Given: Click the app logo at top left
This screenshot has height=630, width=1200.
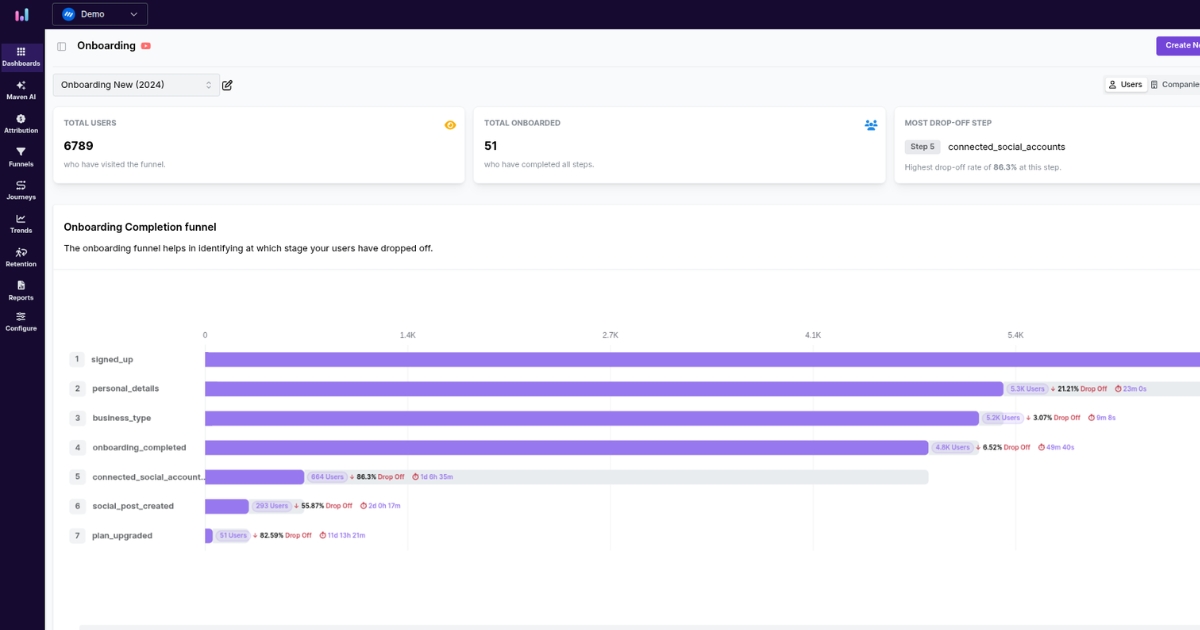Looking at the screenshot, I should 22,14.
